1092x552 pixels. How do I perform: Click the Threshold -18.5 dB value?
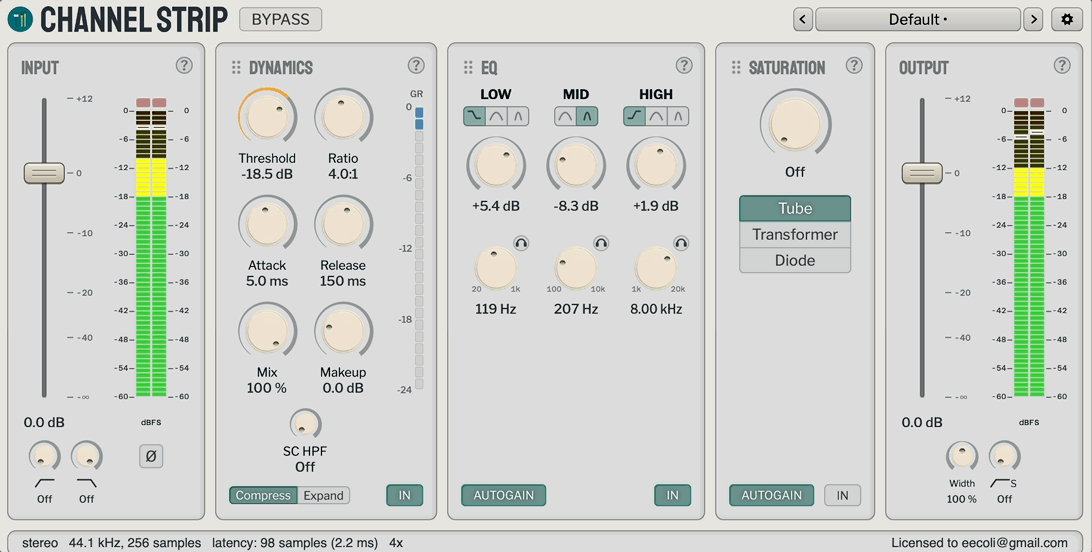[x=267, y=174]
